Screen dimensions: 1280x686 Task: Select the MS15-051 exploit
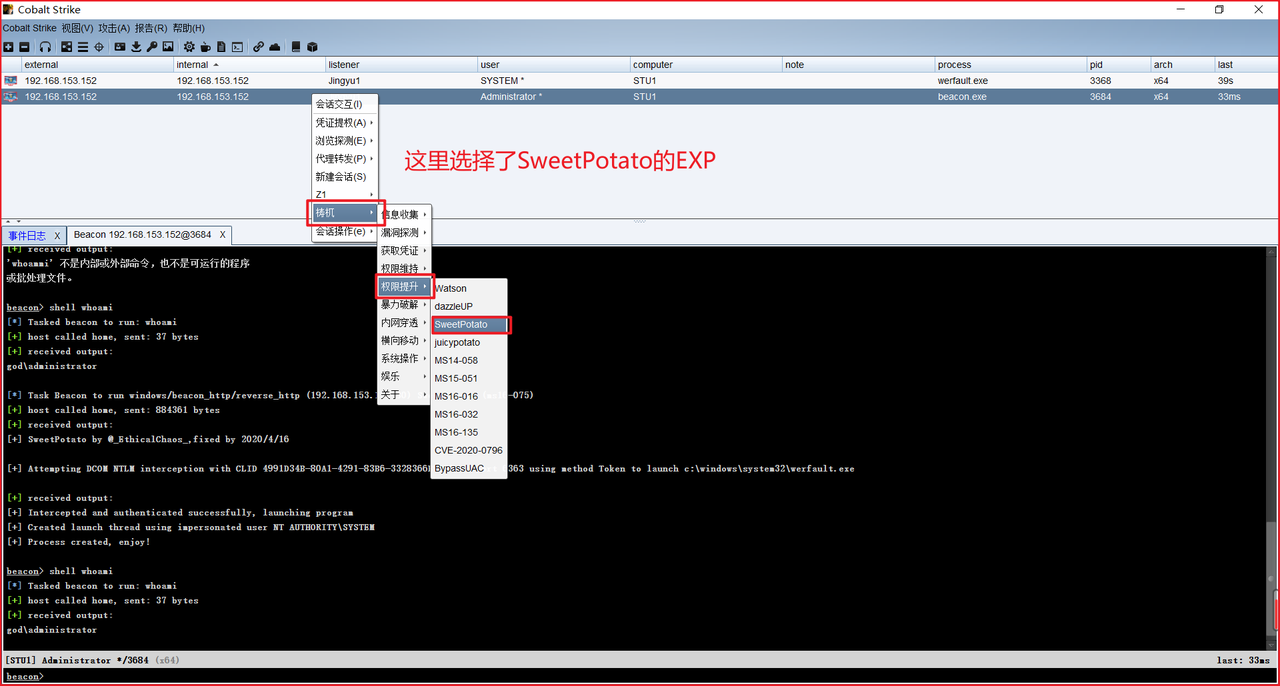tap(469, 378)
